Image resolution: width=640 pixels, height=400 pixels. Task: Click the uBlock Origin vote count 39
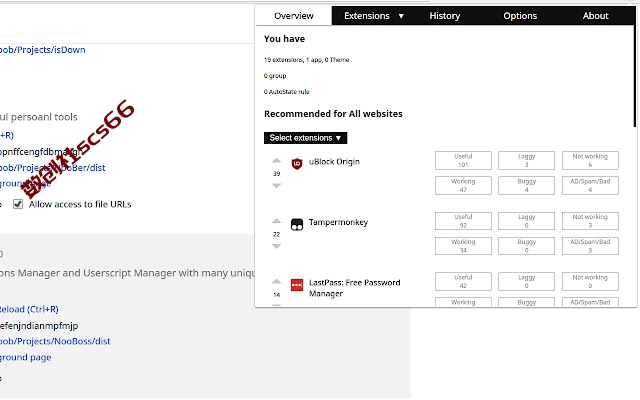276,173
